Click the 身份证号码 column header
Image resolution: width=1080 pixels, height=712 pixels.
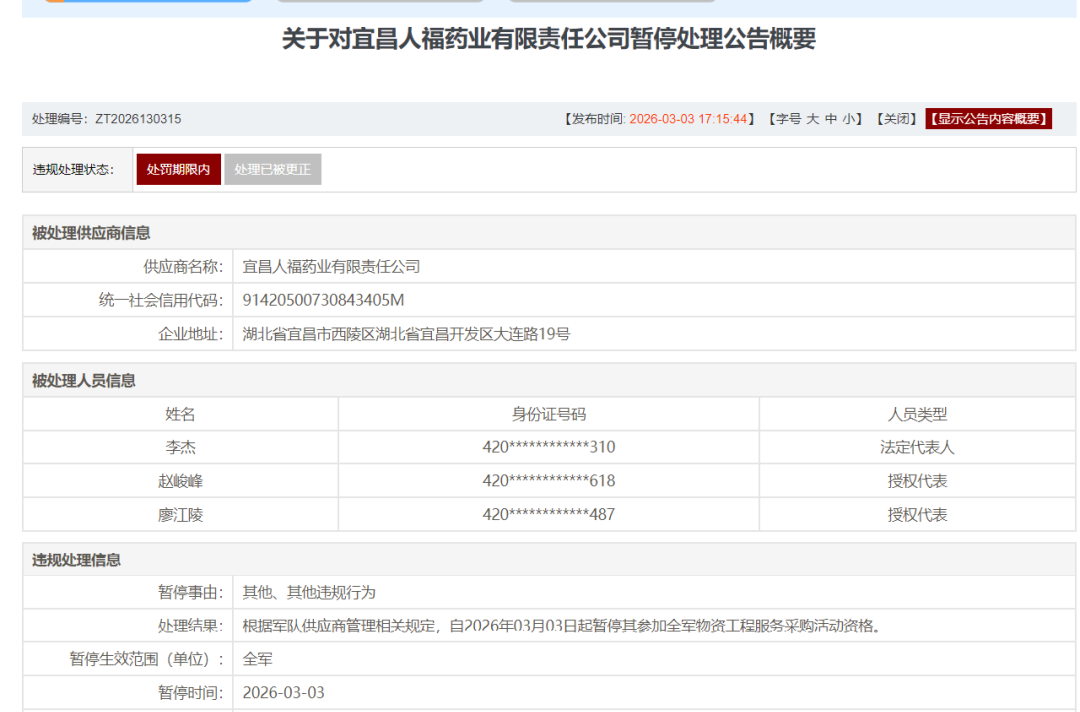[549, 414]
